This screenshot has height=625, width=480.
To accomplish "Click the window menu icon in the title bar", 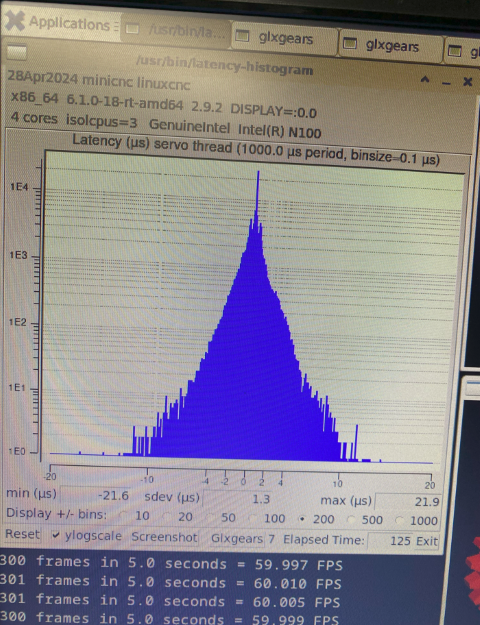I will pyautogui.click(x=16, y=52).
